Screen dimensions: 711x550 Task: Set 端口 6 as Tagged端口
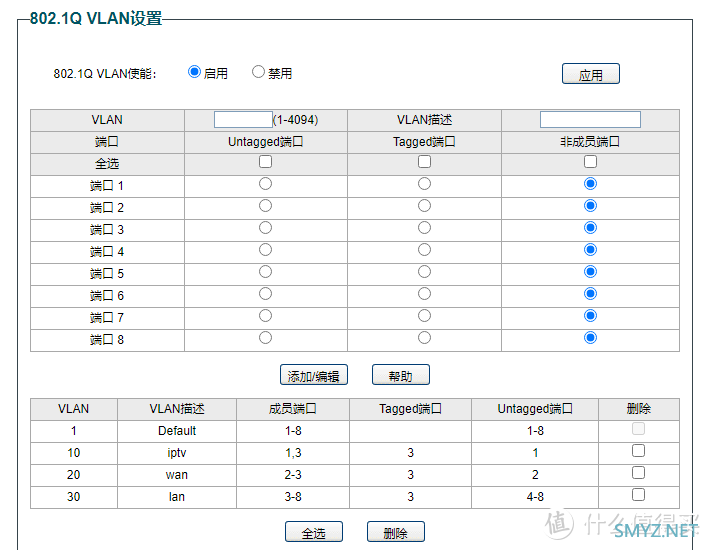424,294
